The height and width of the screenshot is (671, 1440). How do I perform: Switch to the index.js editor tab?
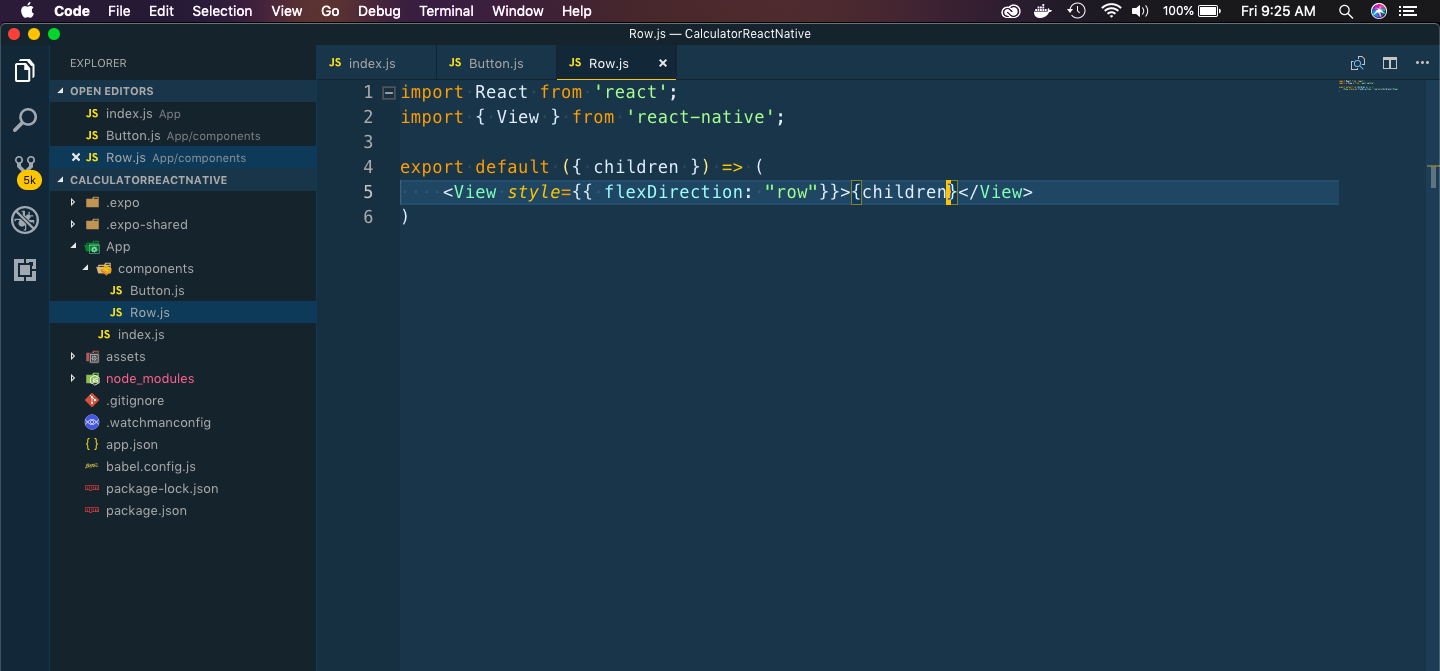pos(376,63)
